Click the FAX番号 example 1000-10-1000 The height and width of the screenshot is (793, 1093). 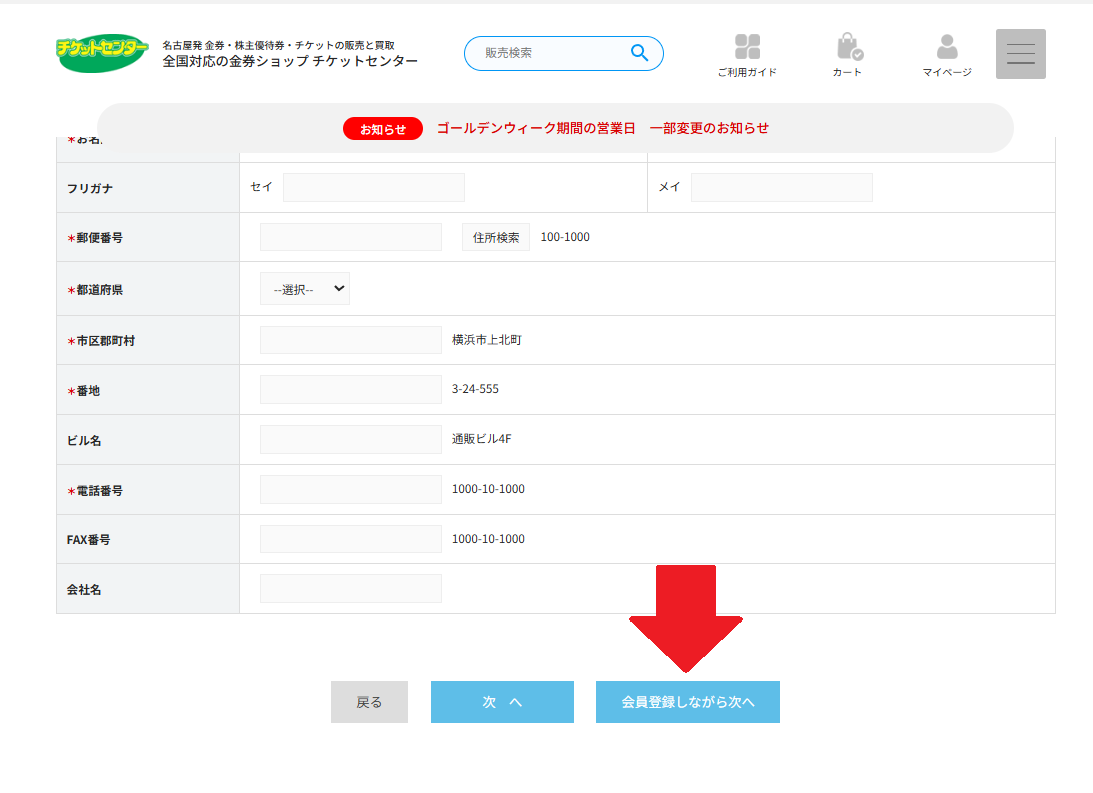(x=488, y=539)
